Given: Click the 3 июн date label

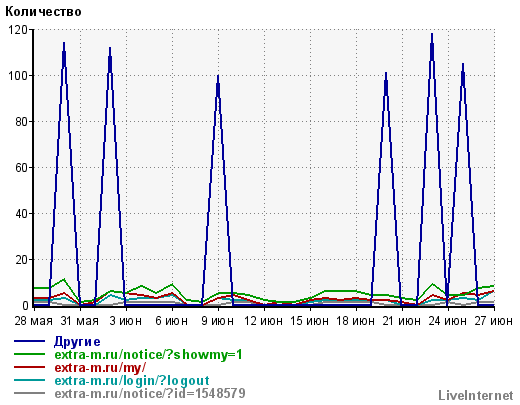Looking at the screenshot, I should (x=126, y=321).
